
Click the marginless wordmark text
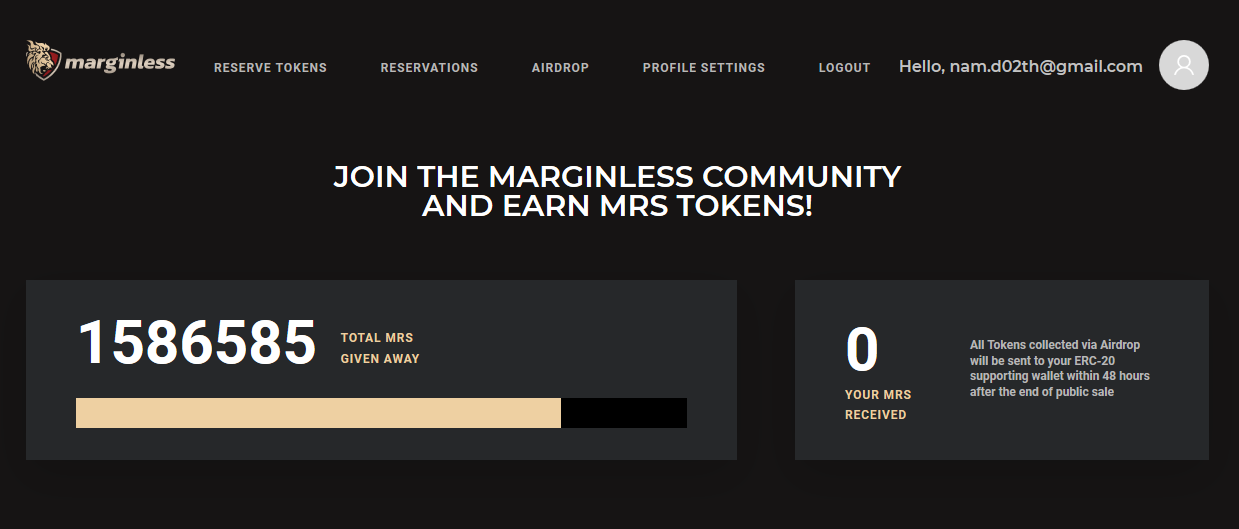click(x=120, y=63)
